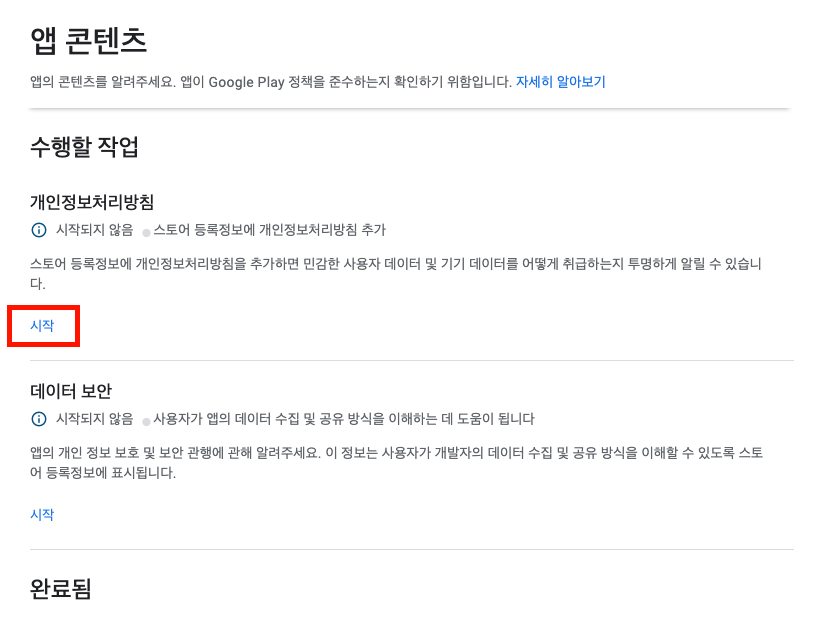Click the 데이터 보안 section heading
824x620 pixels.
[x=71, y=391]
